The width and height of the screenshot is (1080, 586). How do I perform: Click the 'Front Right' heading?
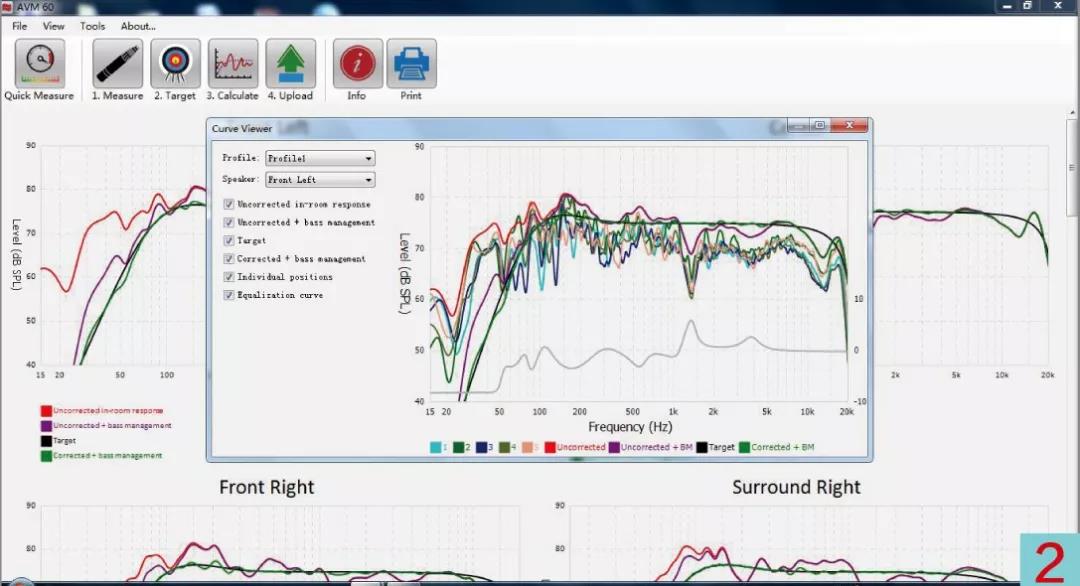click(x=267, y=488)
